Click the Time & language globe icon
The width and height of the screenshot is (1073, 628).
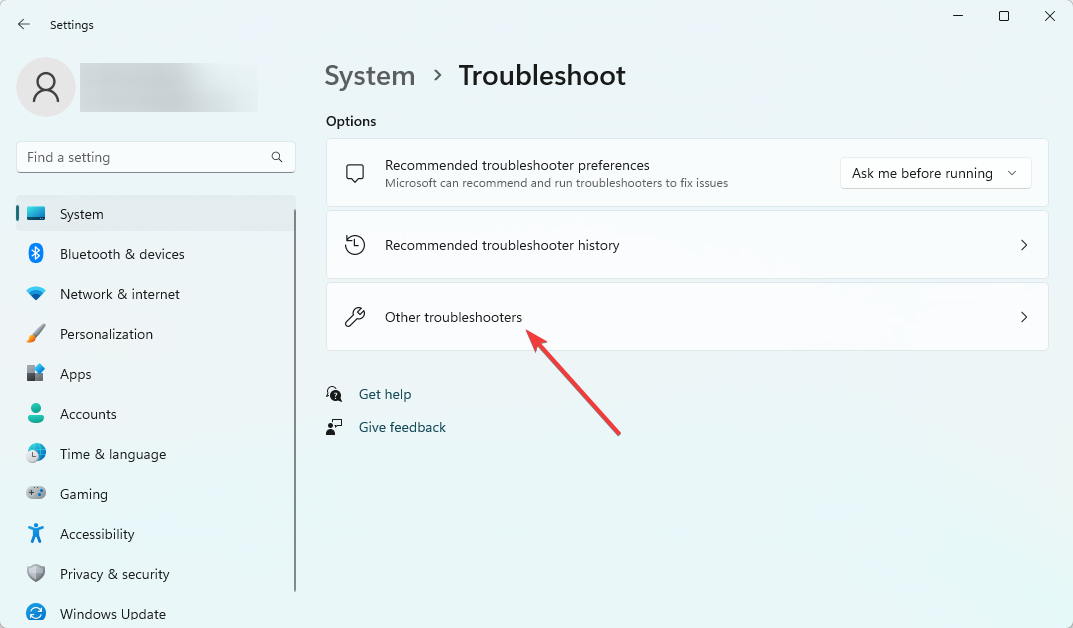pyautogui.click(x=36, y=453)
